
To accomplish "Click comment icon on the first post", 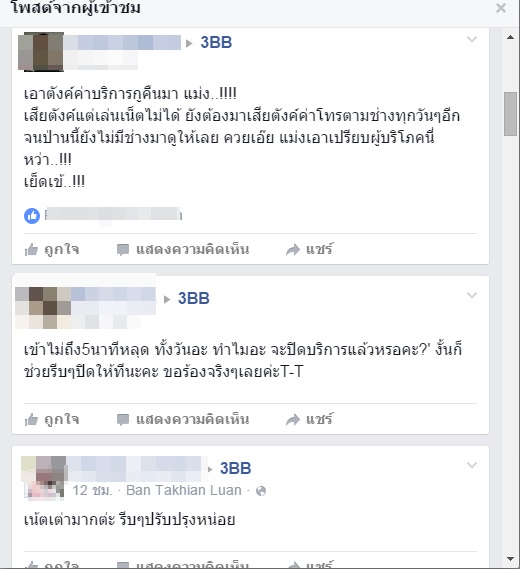I will (x=123, y=250).
